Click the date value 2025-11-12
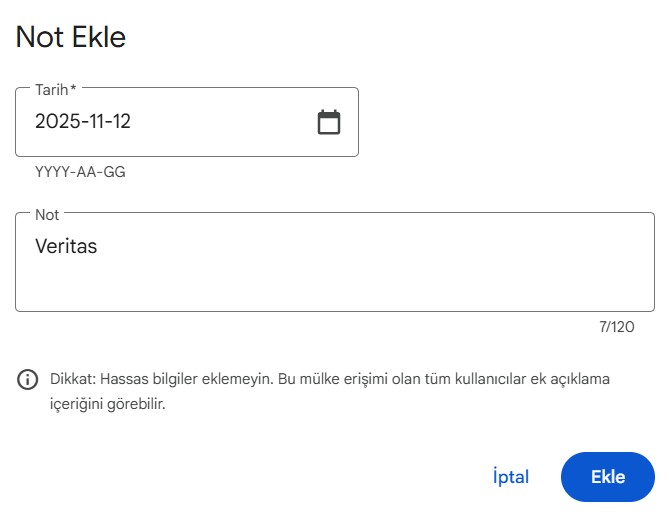 83,122
